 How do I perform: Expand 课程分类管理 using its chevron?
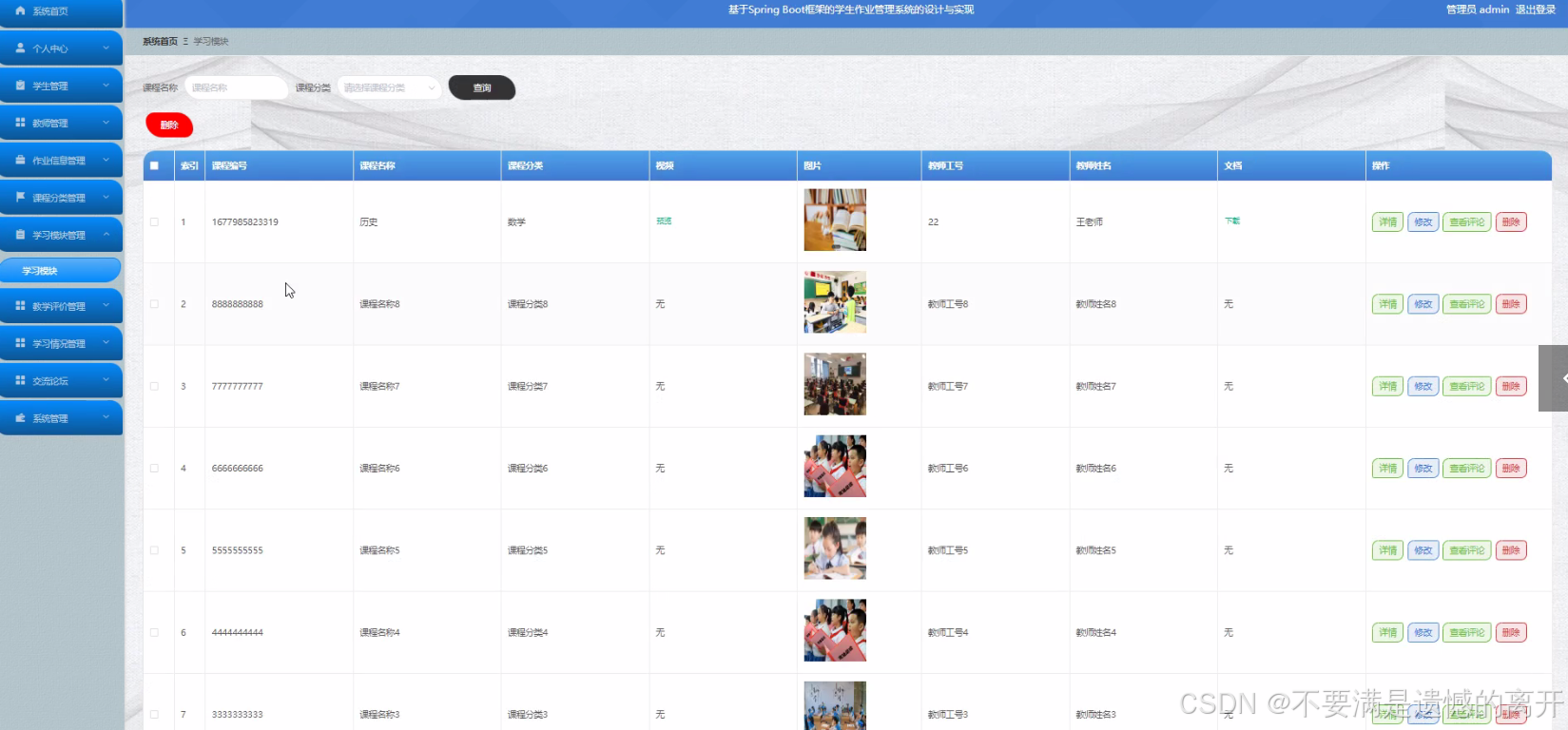pyautogui.click(x=106, y=197)
